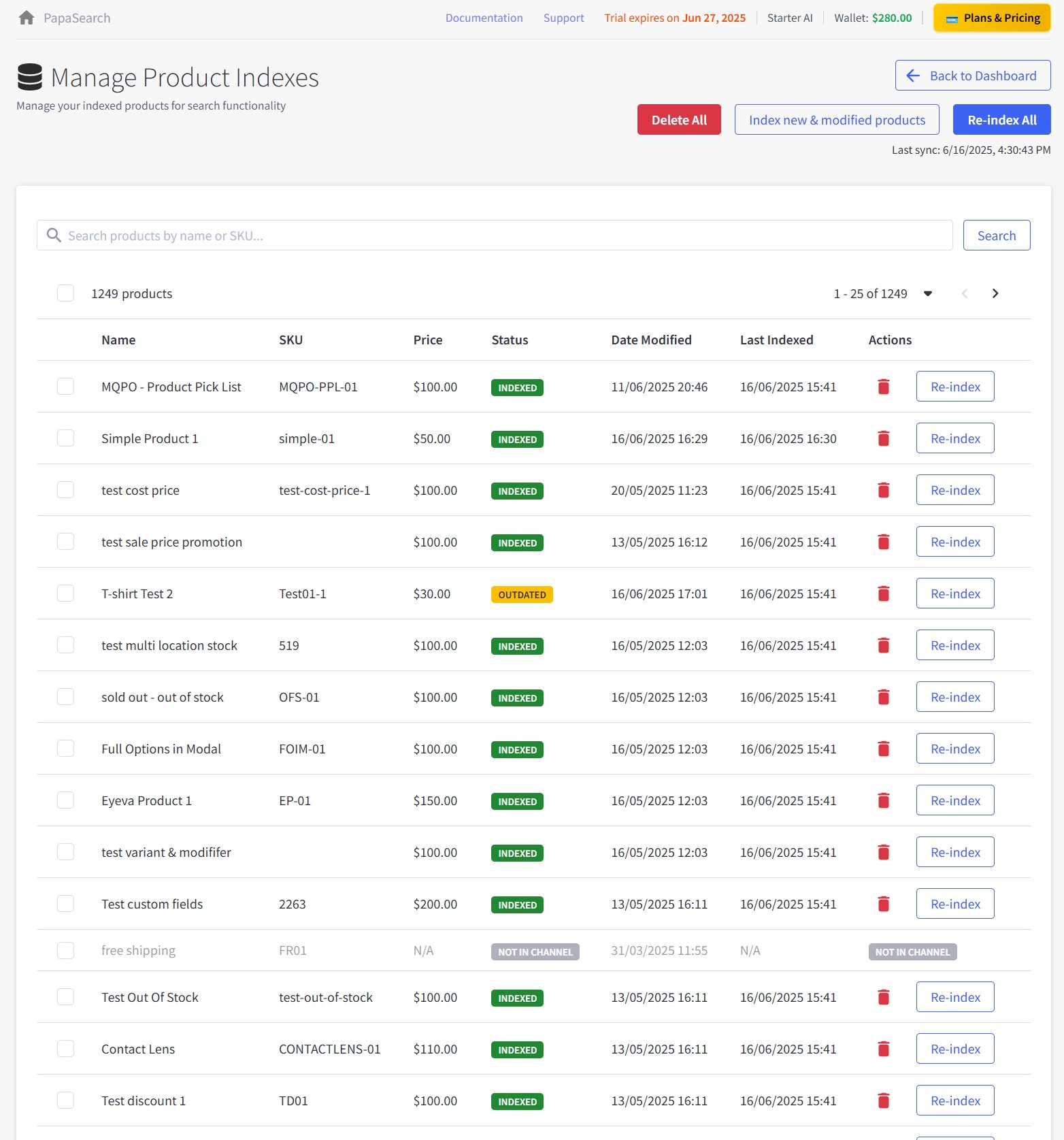Screen dimensions: 1064x1140
Task: Click Re-index All button
Action: coord(1001,120)
